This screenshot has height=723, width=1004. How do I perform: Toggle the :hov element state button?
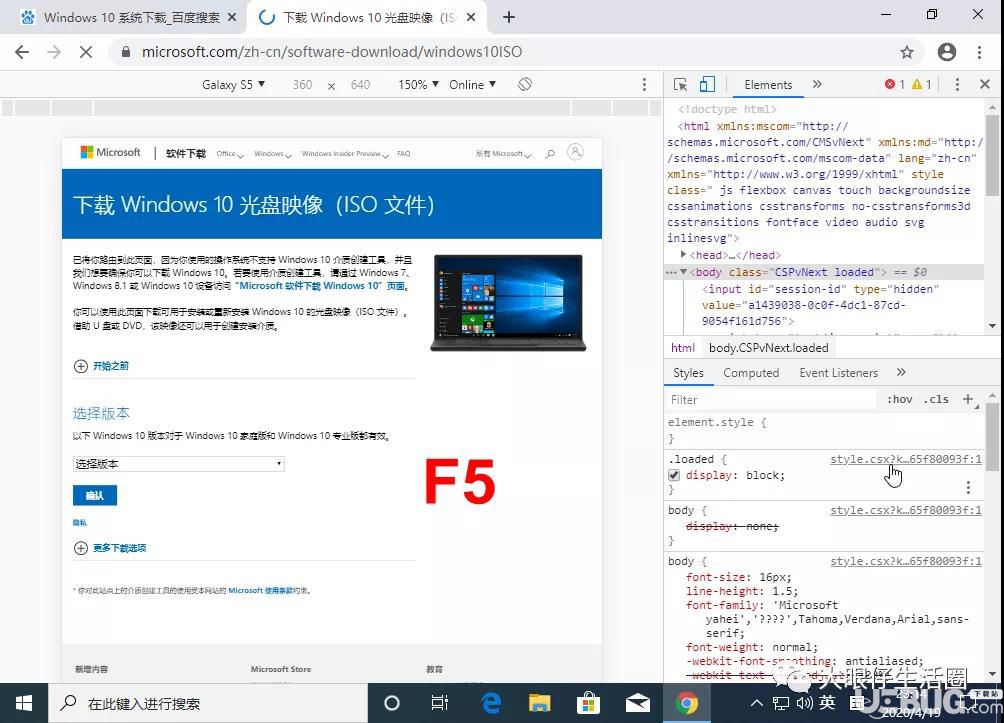pyautogui.click(x=899, y=400)
